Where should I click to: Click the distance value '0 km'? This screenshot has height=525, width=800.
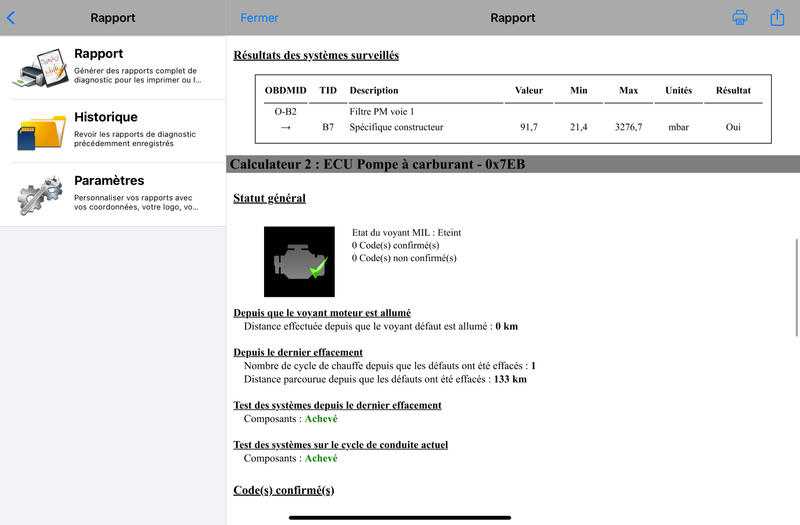(x=507, y=327)
